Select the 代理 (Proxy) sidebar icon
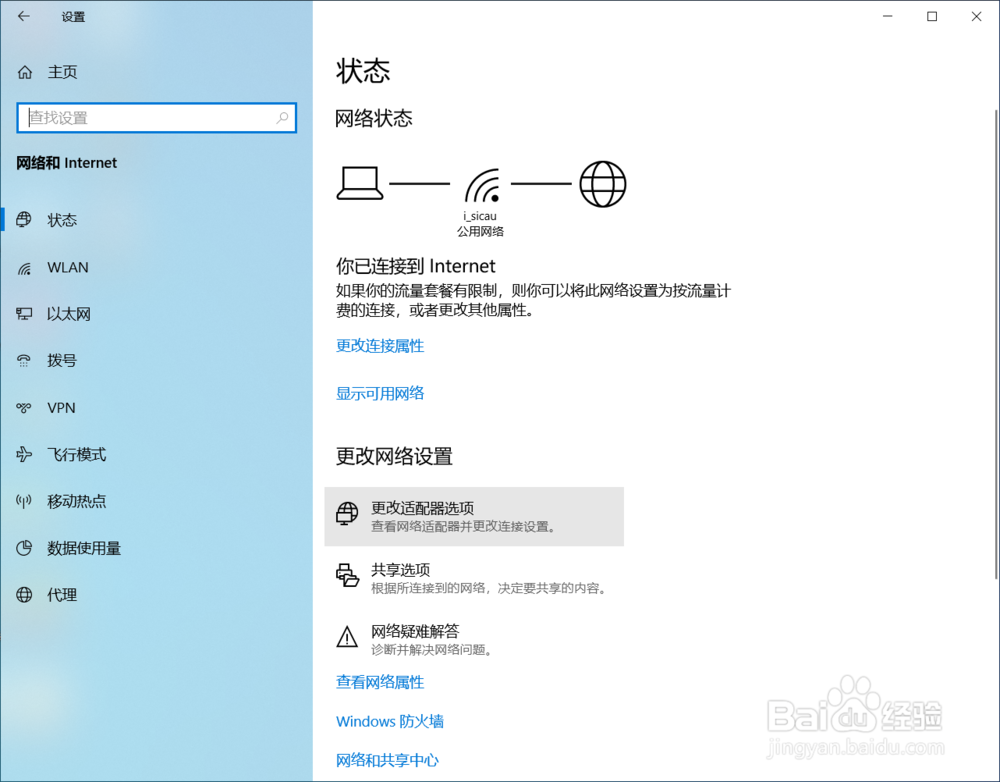 click(23, 595)
